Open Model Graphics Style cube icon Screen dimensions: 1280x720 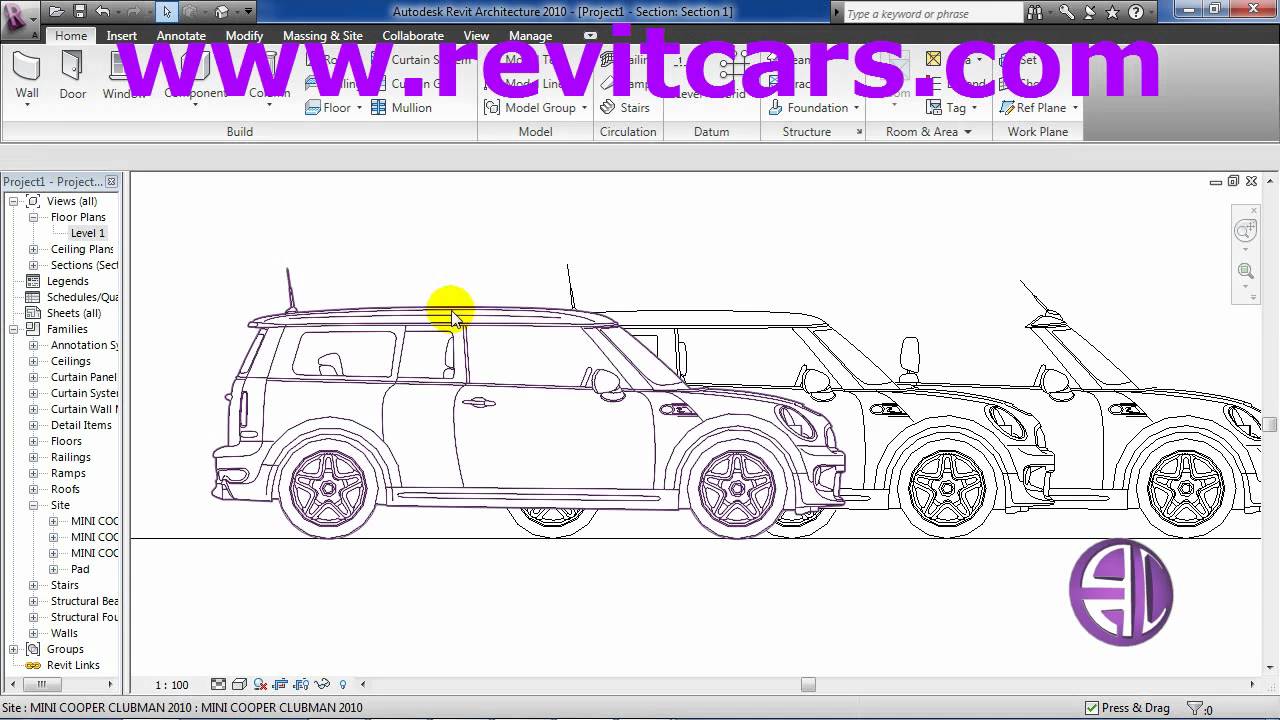point(239,685)
